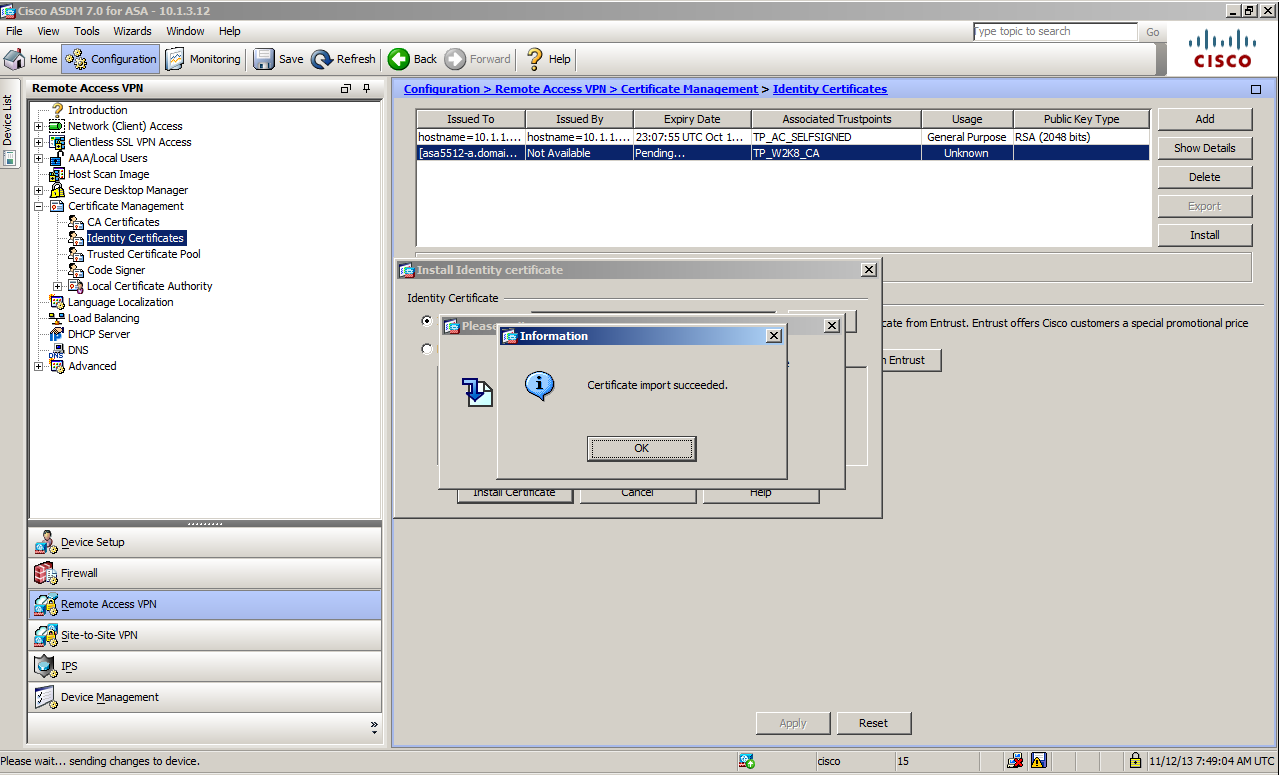Open the Monitoring view

(203, 59)
